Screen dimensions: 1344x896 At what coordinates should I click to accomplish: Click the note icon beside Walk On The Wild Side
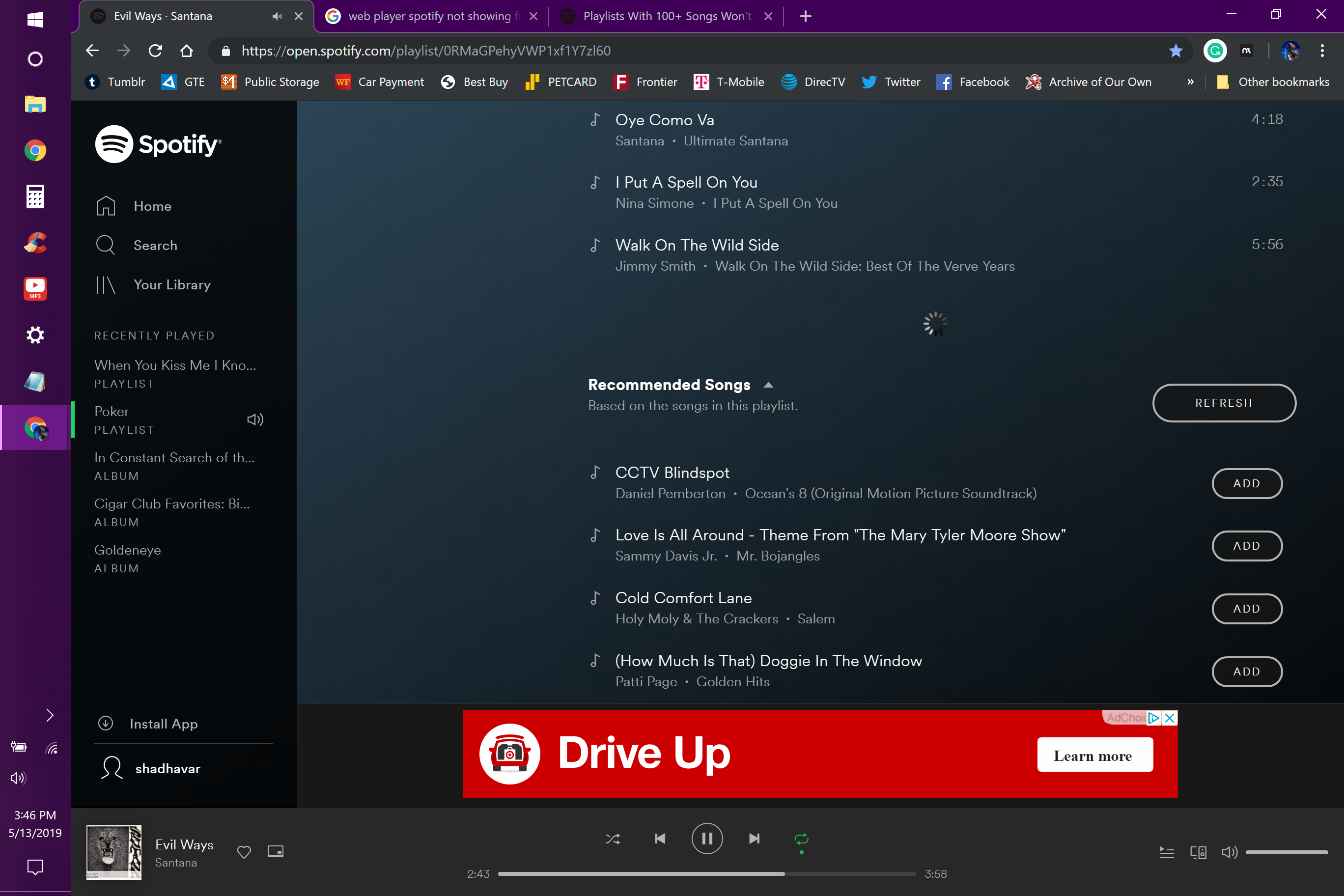pos(595,245)
